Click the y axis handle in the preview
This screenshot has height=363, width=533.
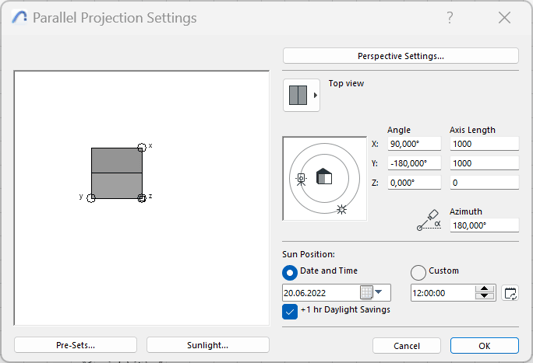91,198
